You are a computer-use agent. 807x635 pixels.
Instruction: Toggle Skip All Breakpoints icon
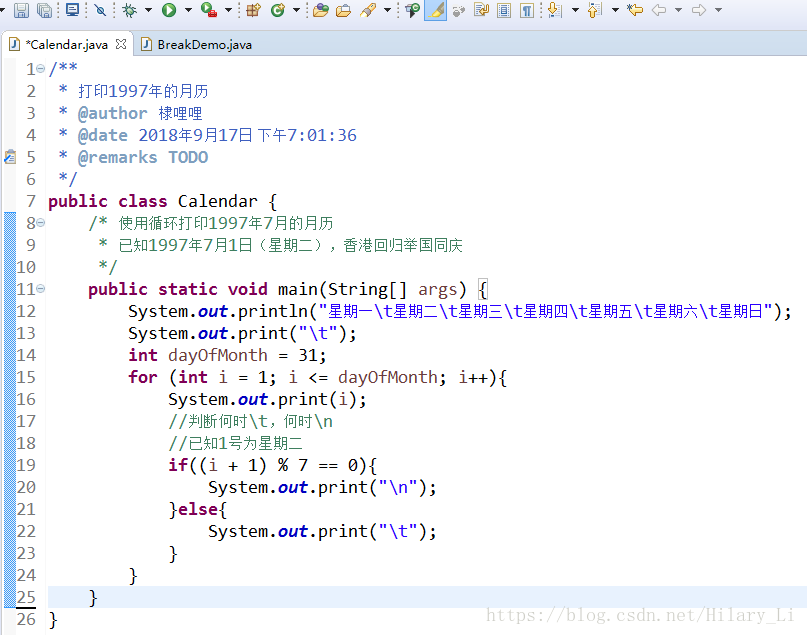[x=100, y=10]
